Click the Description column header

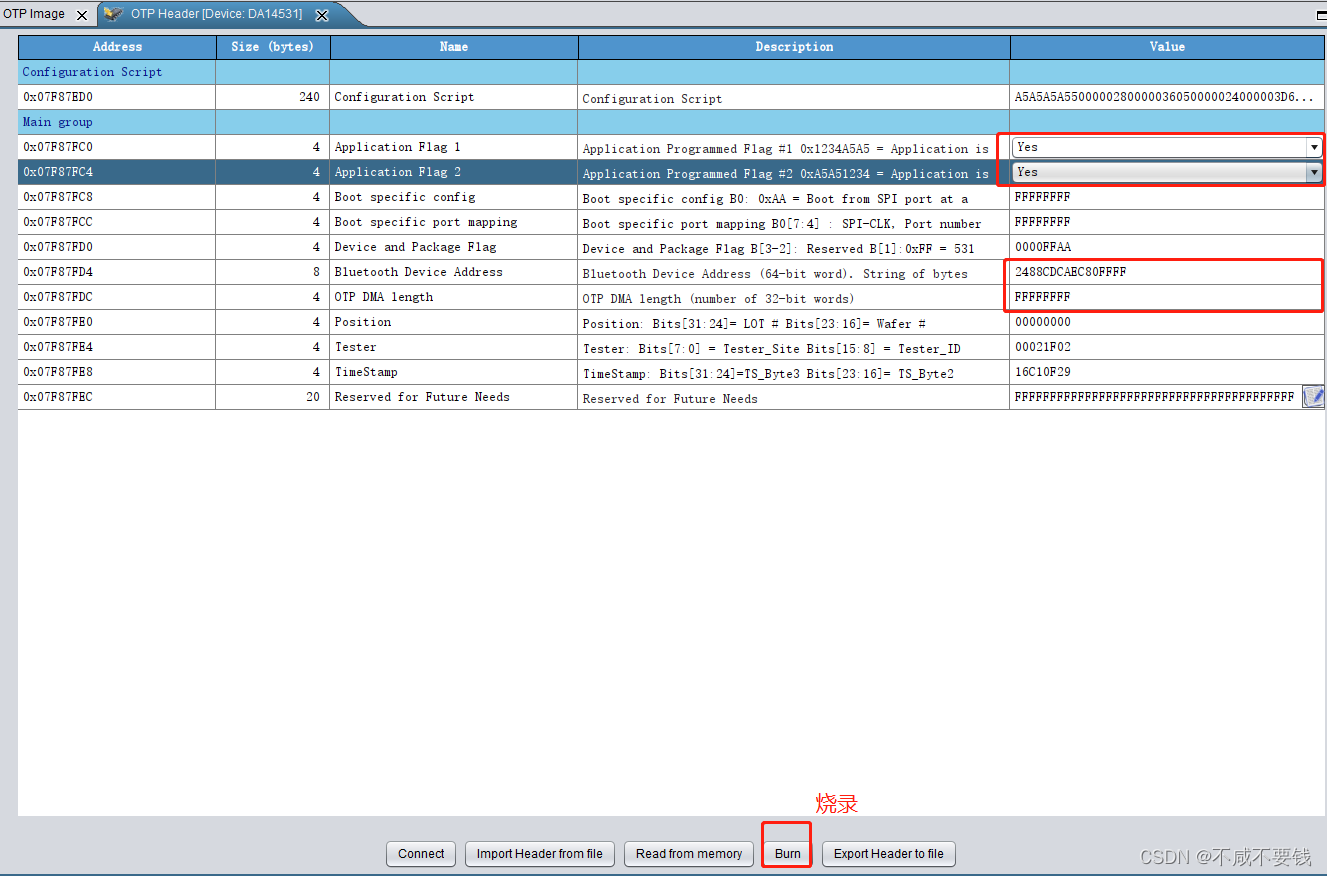[794, 47]
